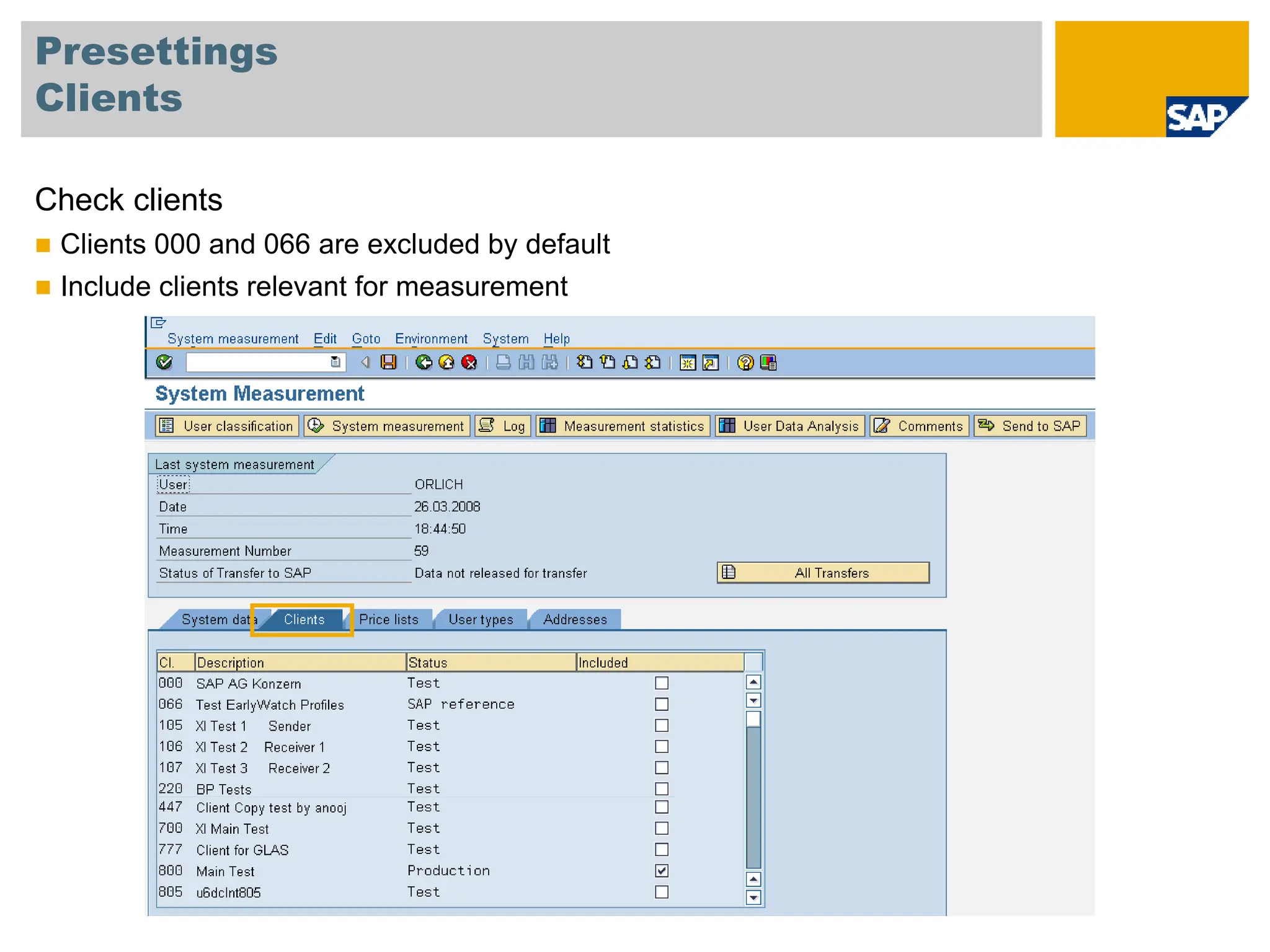The image size is (1270, 952).
Task: Open the System measurement menu
Action: 233,338
